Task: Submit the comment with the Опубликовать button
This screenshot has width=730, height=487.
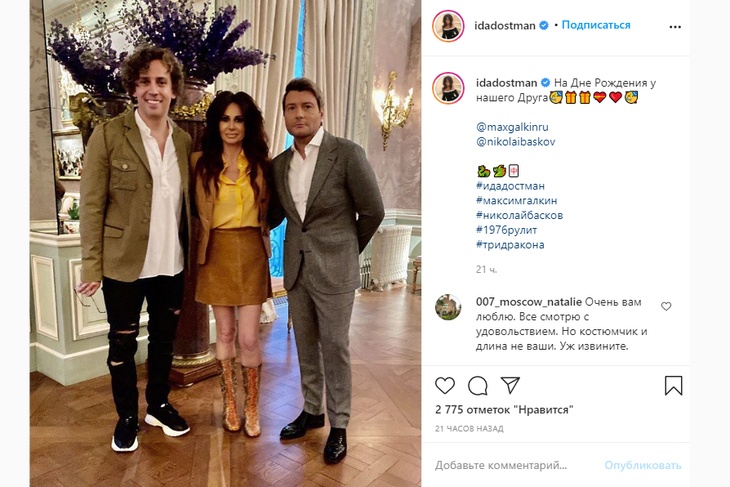Action: click(642, 465)
